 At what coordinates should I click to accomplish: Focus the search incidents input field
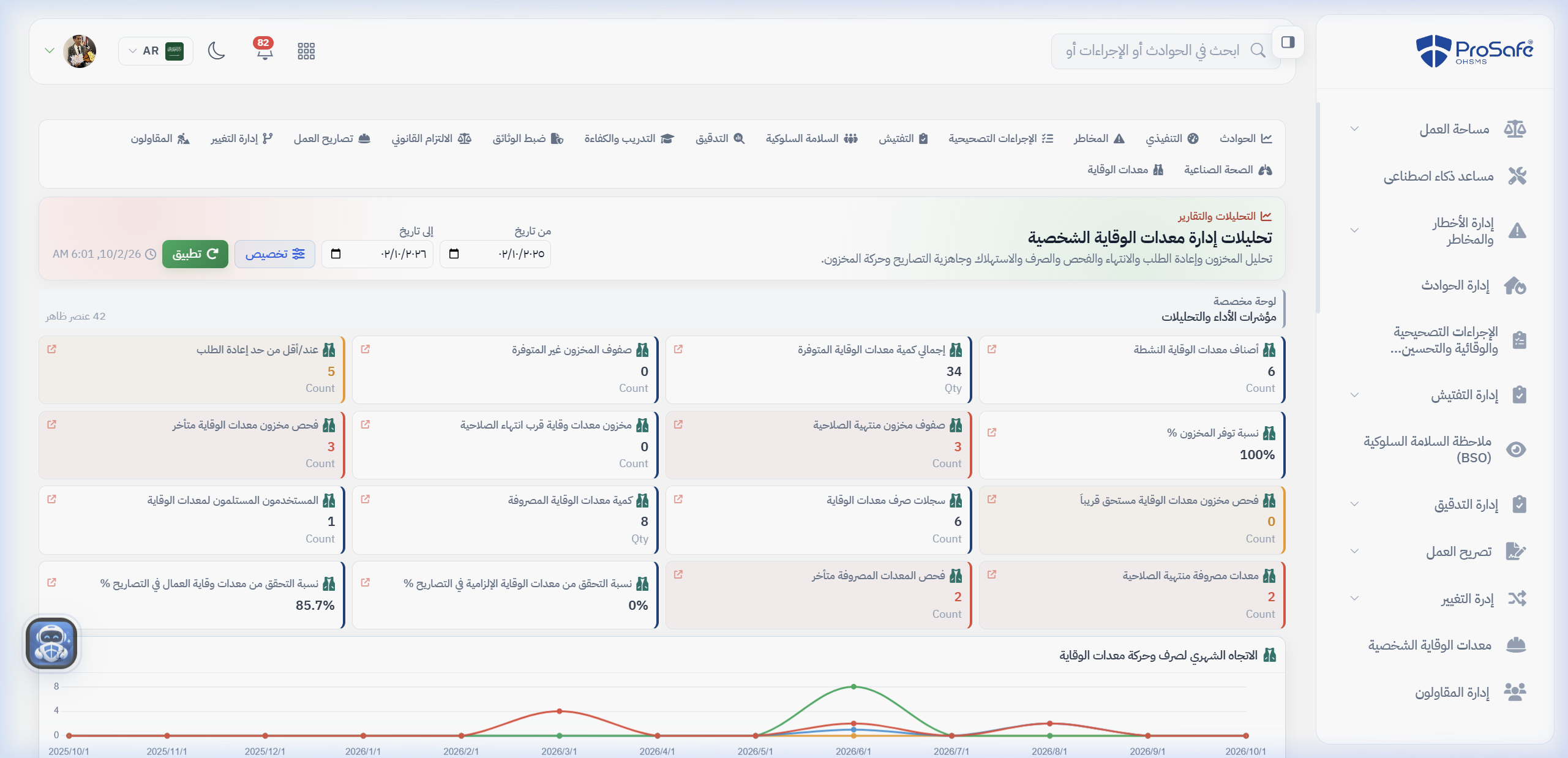click(1165, 51)
